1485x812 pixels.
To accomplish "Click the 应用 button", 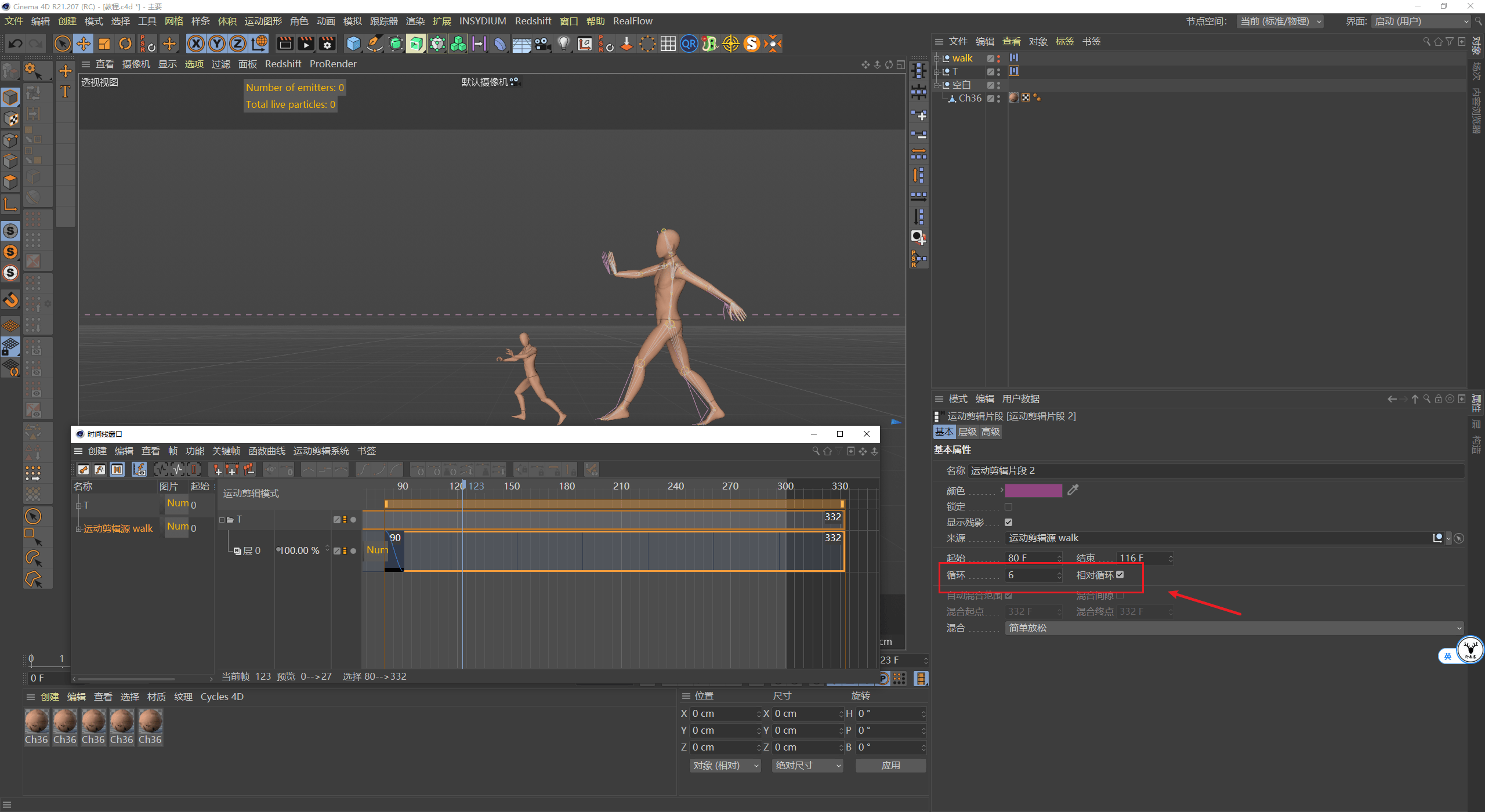I will click(x=890, y=766).
